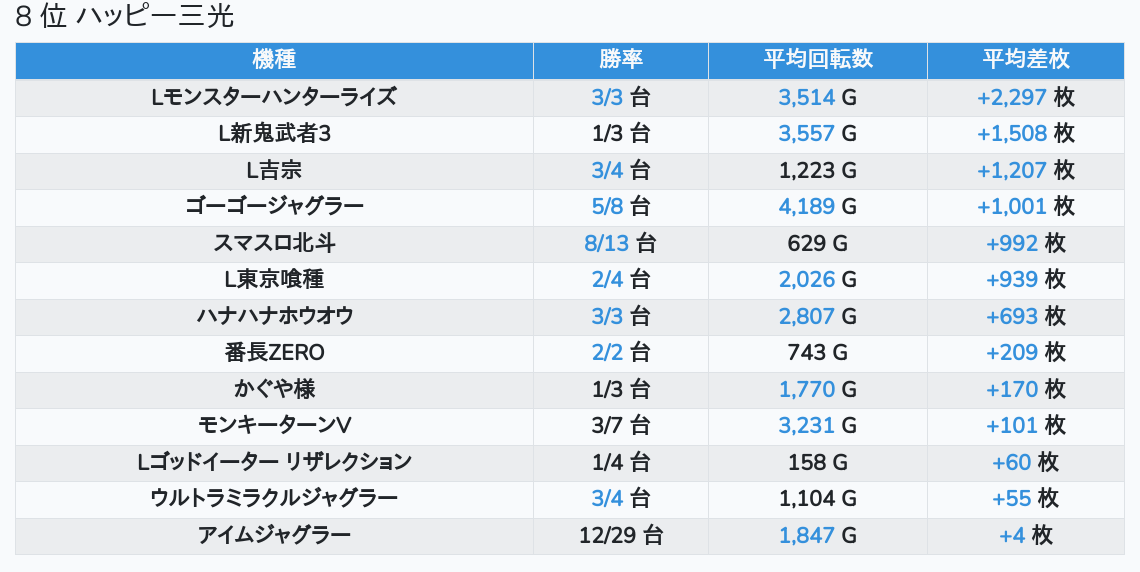The width and height of the screenshot is (1140, 572).
Task: Click the アイムジャグラー machine name
Action: click(274, 536)
